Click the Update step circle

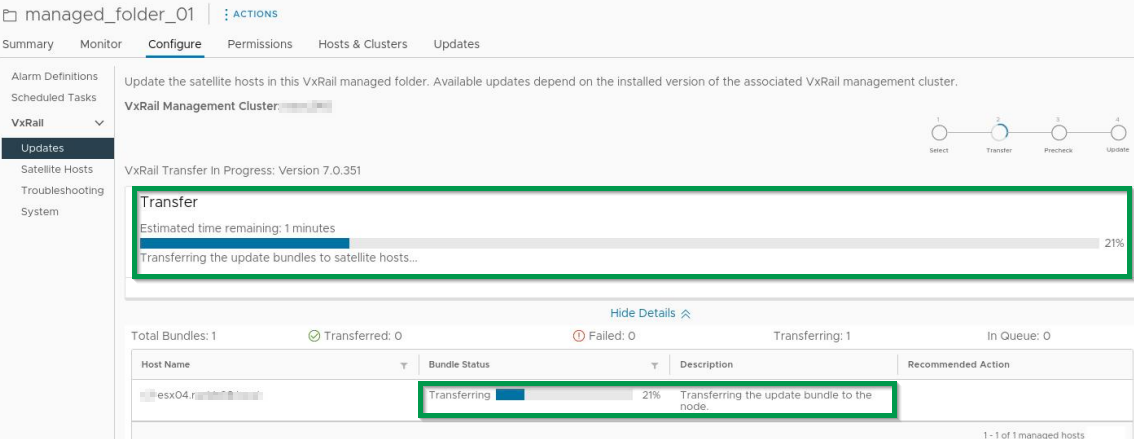(x=1117, y=132)
